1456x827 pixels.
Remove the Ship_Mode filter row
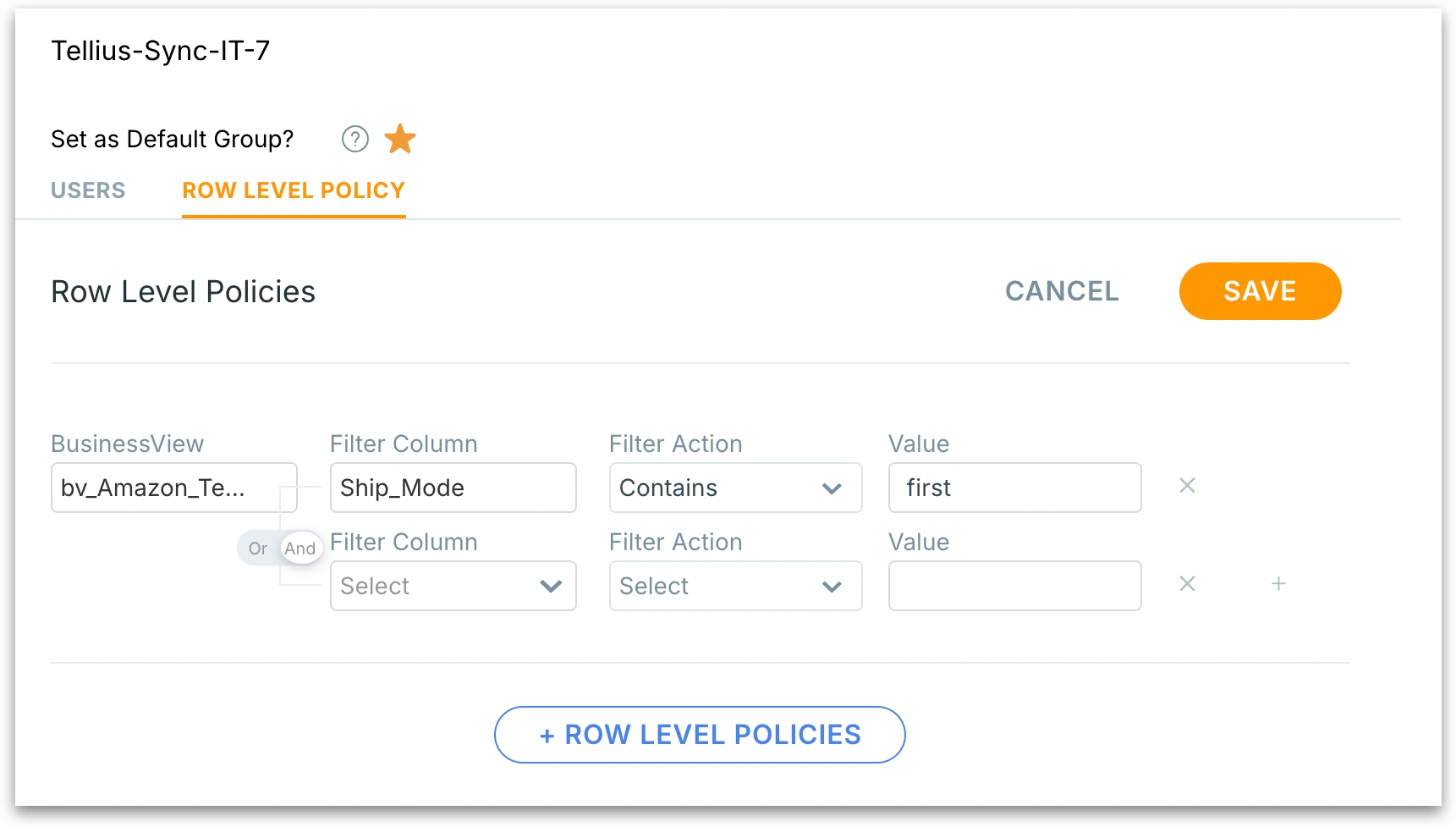coord(1187,486)
